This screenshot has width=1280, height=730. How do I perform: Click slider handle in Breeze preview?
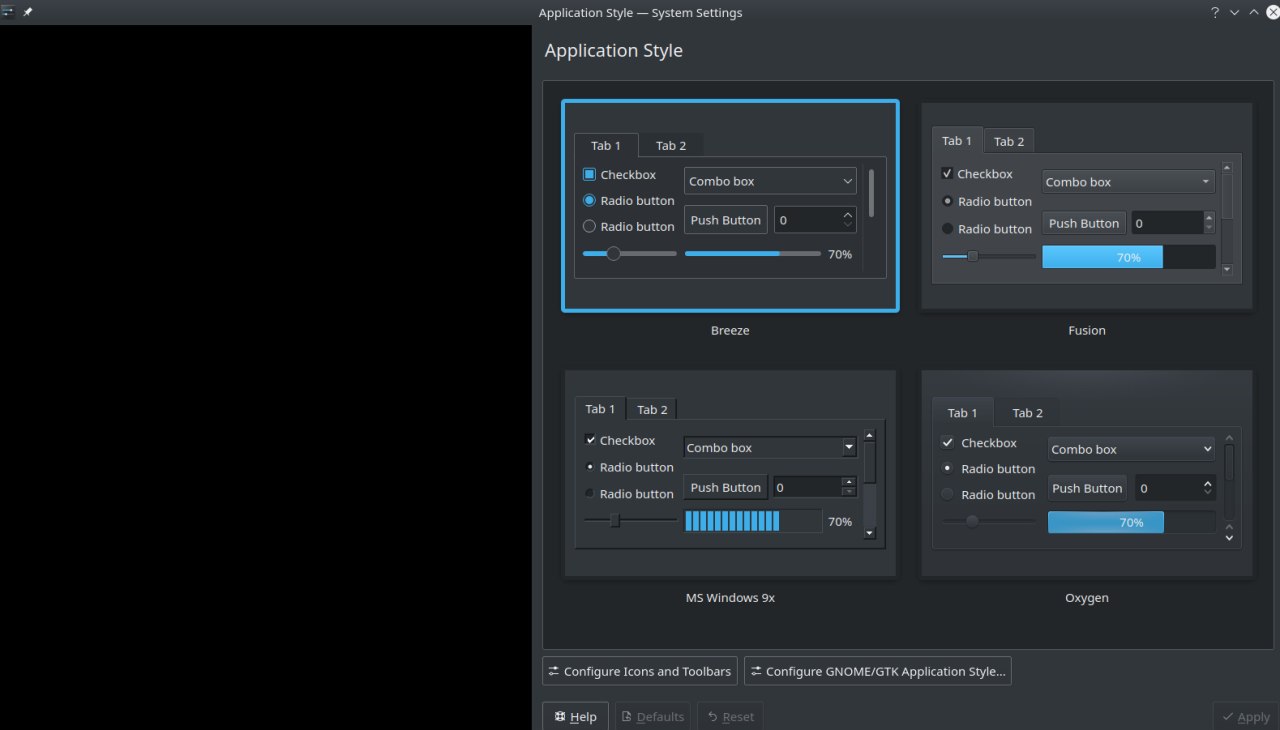pos(614,254)
